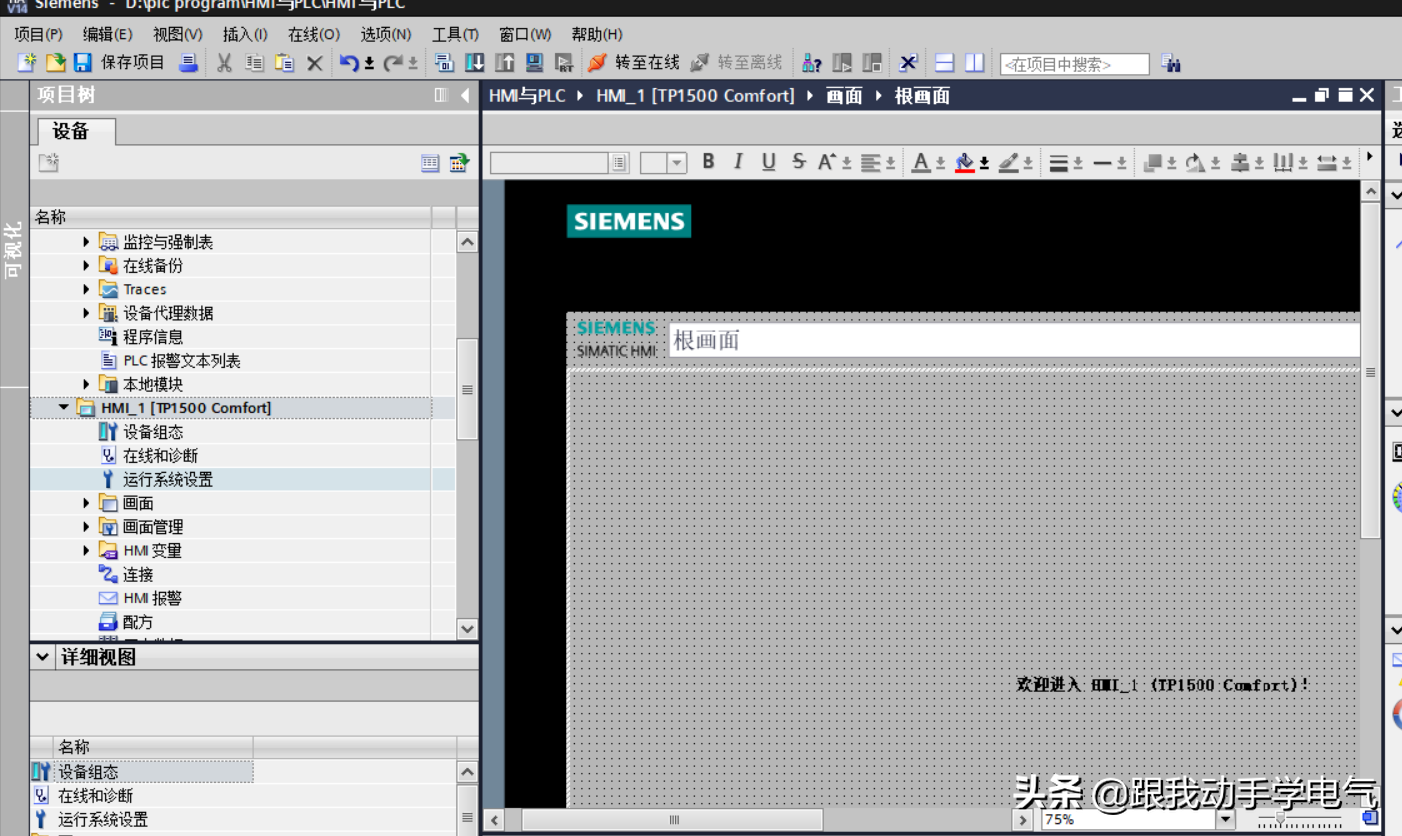Click the fill color bucket swatch
This screenshot has height=836, width=1402.
coord(964,162)
